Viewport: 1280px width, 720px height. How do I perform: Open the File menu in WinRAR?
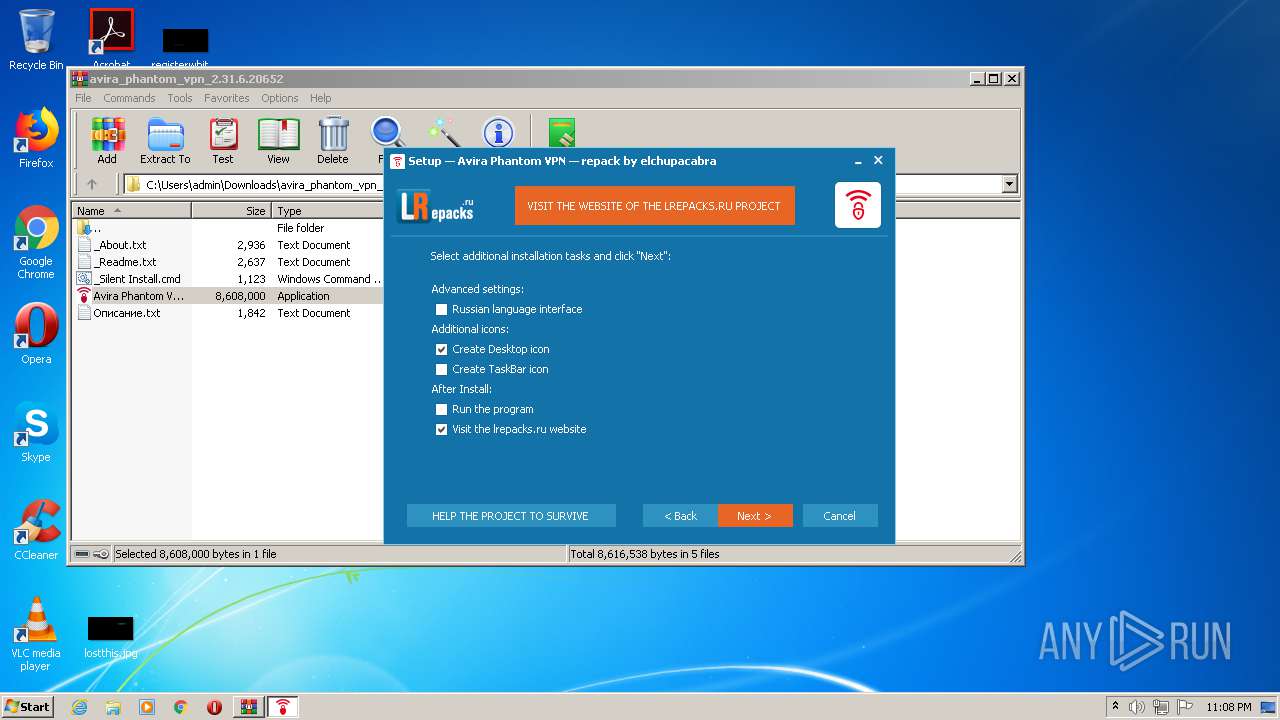pos(83,98)
